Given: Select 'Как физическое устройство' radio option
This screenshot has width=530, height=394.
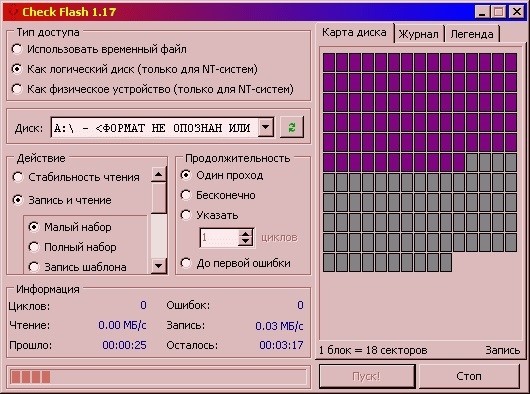Looking at the screenshot, I should 152,89.
